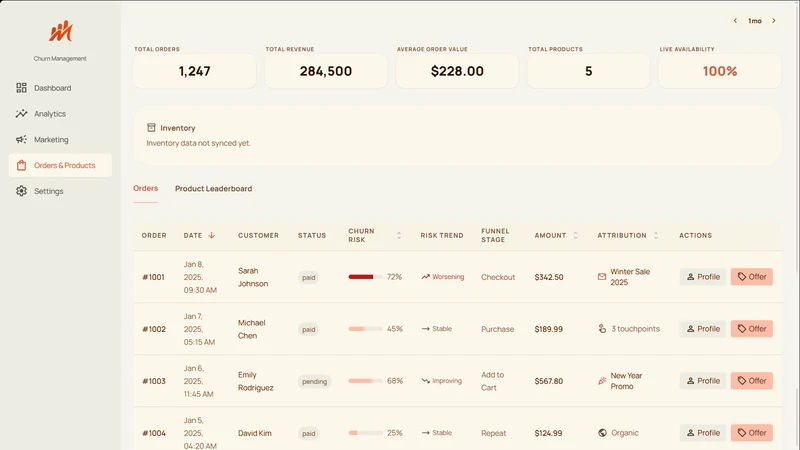Select order number #1001
800x450 pixels.
(154, 277)
